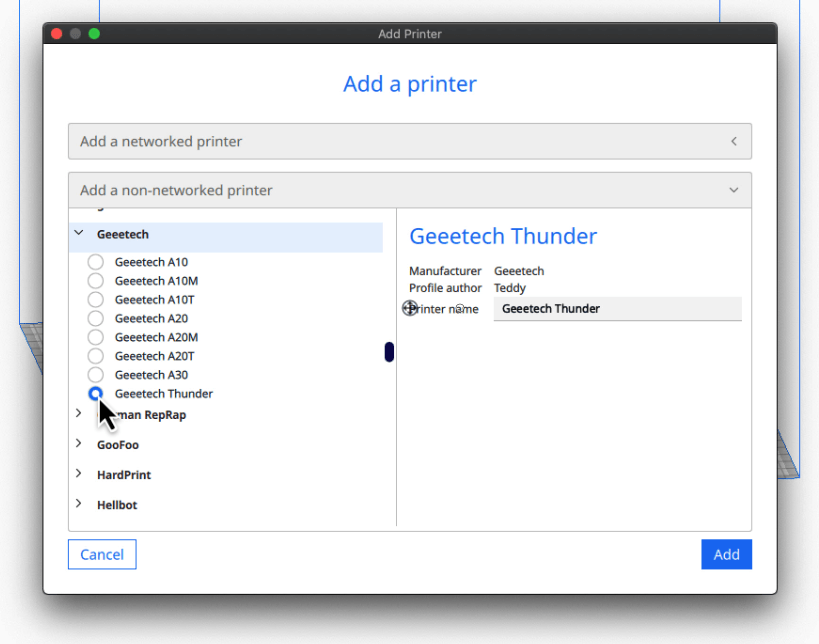Click the Add button
This screenshot has width=819, height=644.
tap(726, 555)
